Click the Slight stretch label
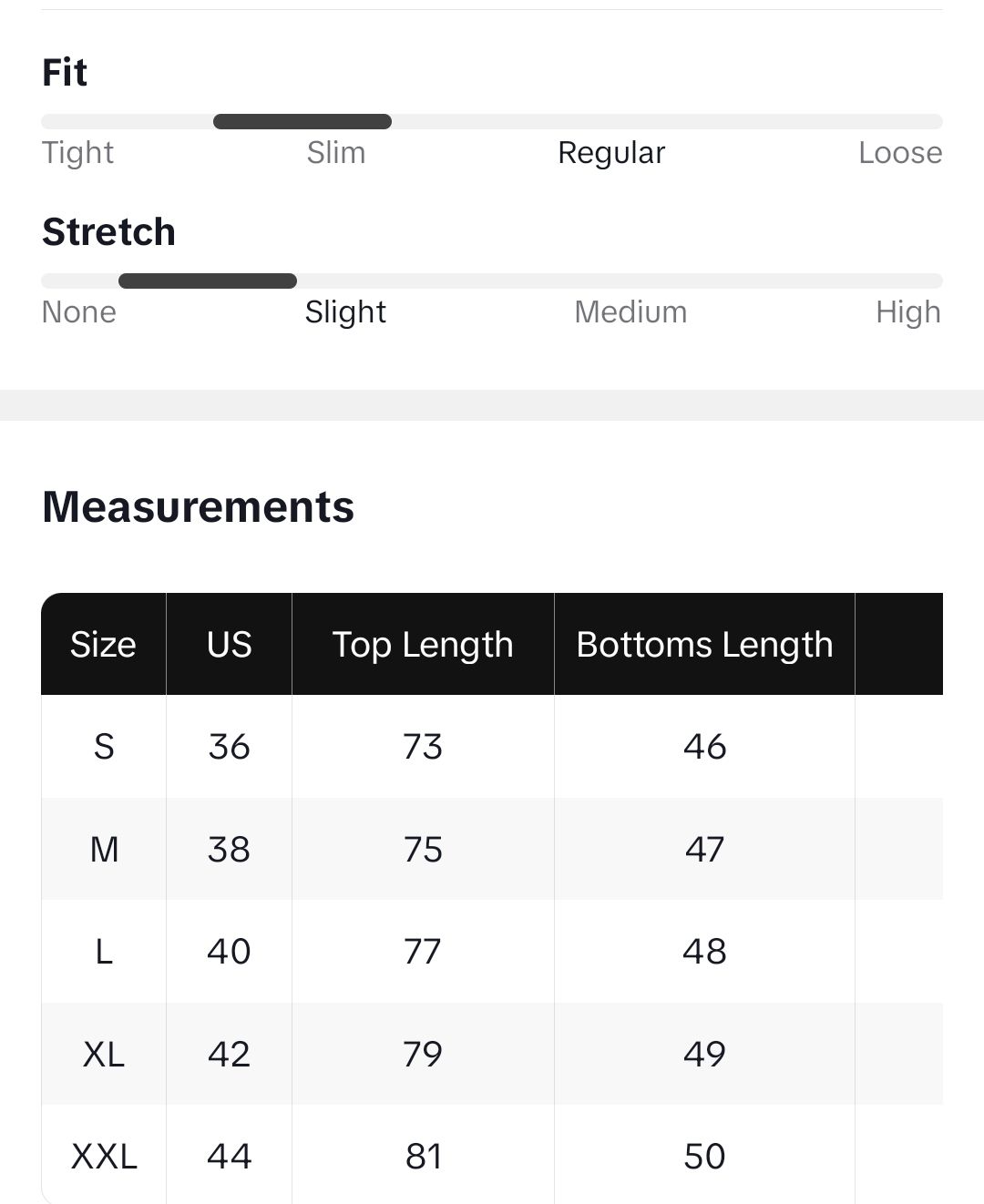Screen dimensions: 984x1204 tap(345, 312)
